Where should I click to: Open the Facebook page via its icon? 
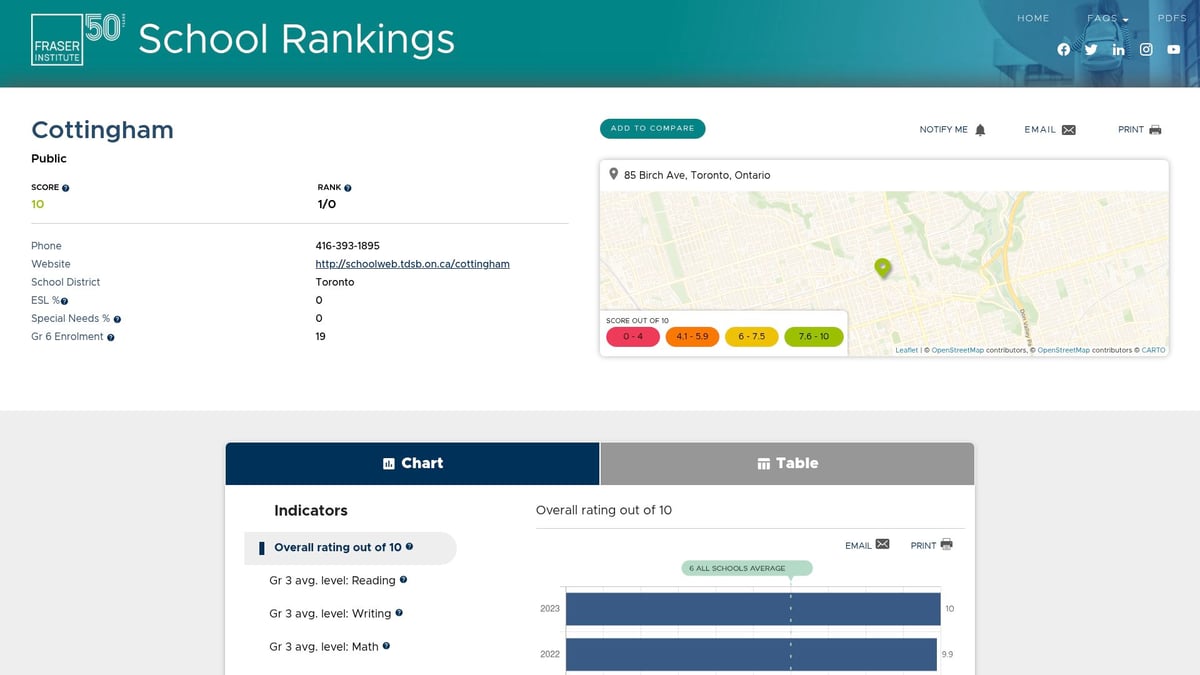click(x=1063, y=48)
